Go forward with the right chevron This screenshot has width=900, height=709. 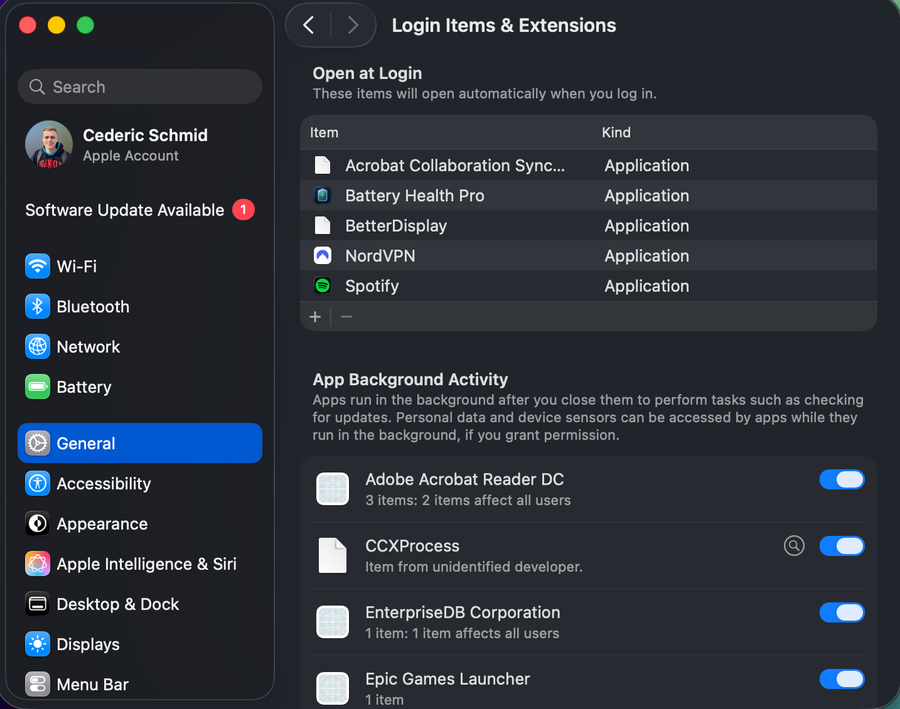click(x=353, y=25)
